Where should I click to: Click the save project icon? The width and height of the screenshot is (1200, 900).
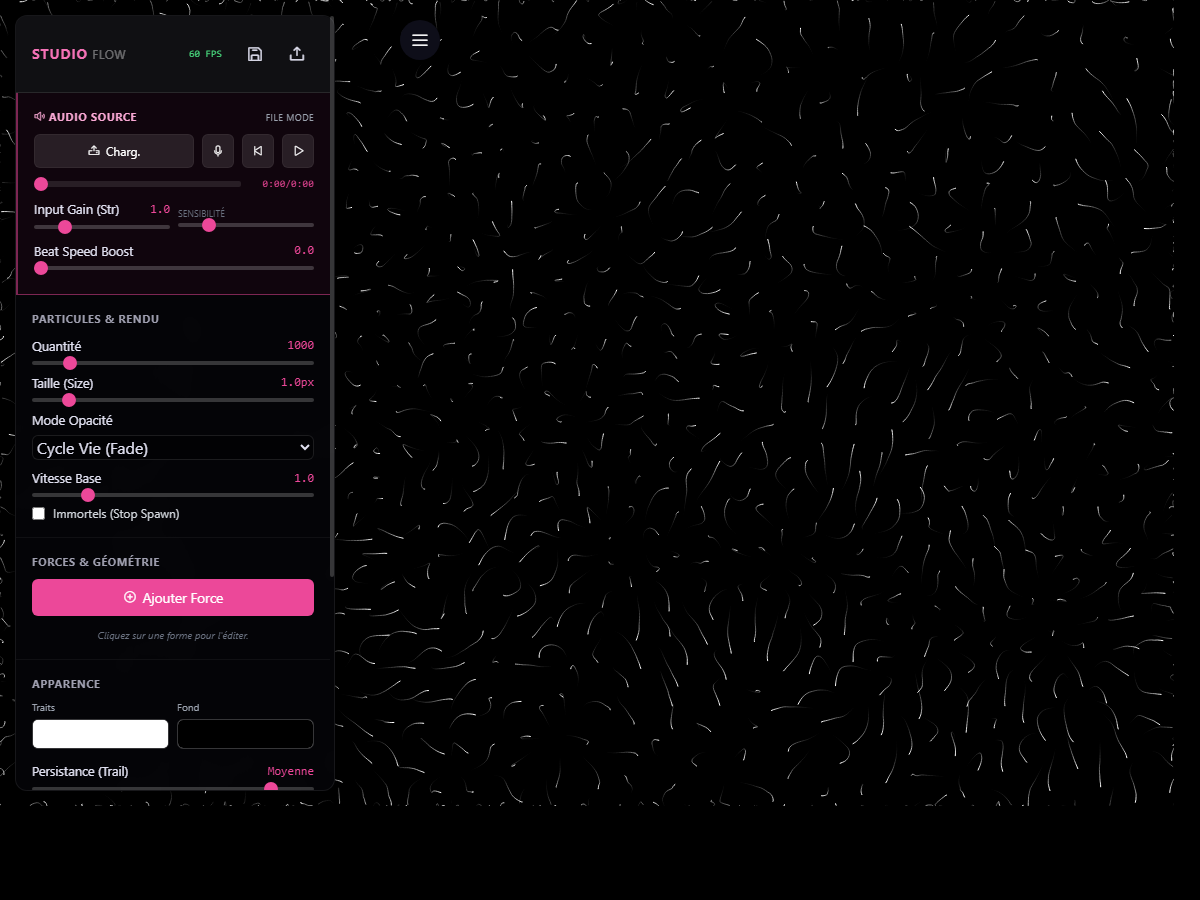pos(255,53)
